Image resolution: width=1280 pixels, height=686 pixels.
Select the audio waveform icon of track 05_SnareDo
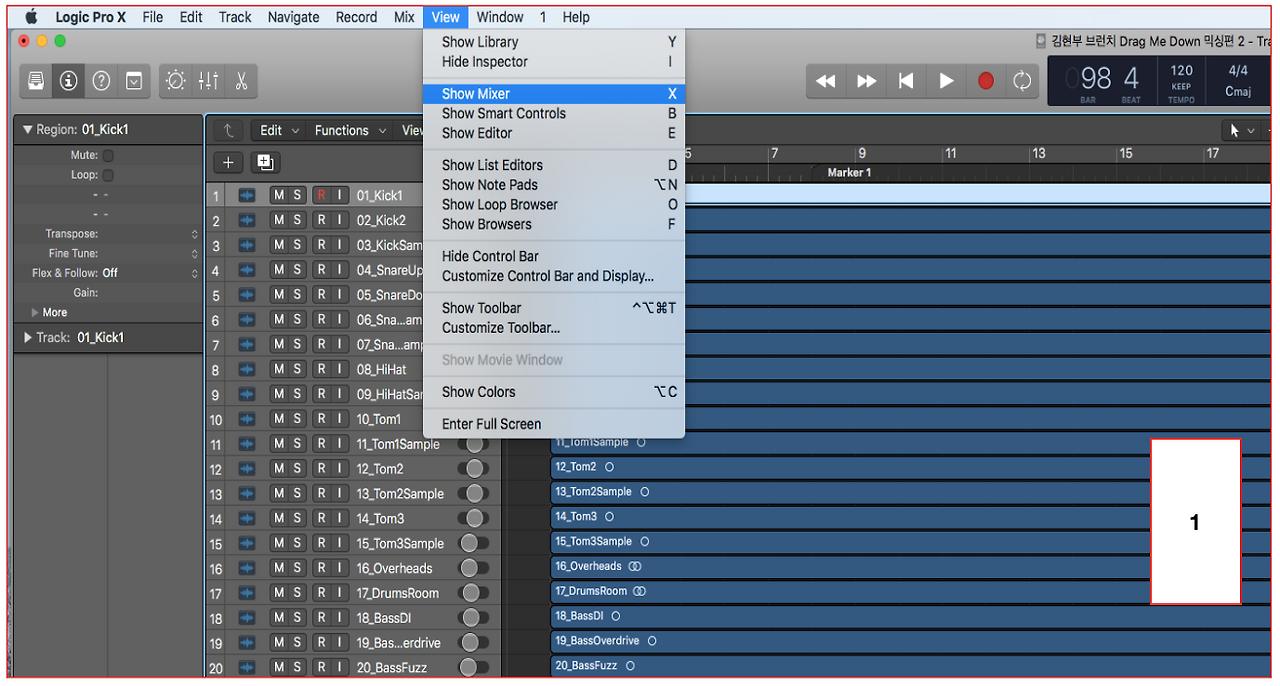click(247, 294)
